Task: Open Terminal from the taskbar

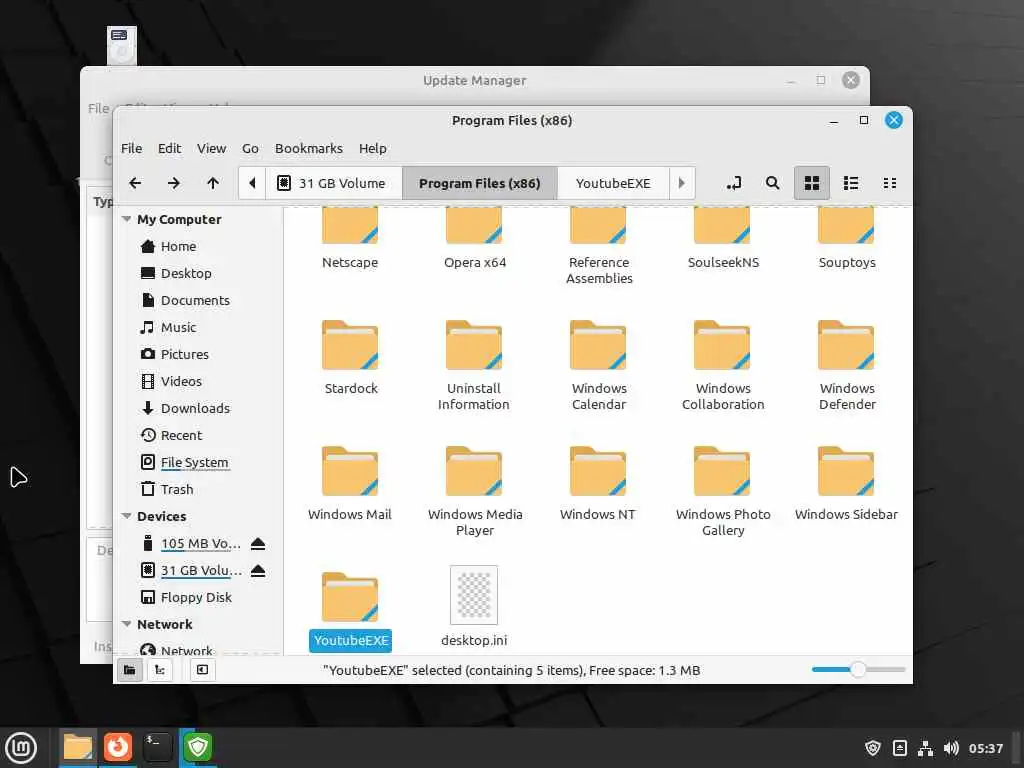Action: point(157,747)
